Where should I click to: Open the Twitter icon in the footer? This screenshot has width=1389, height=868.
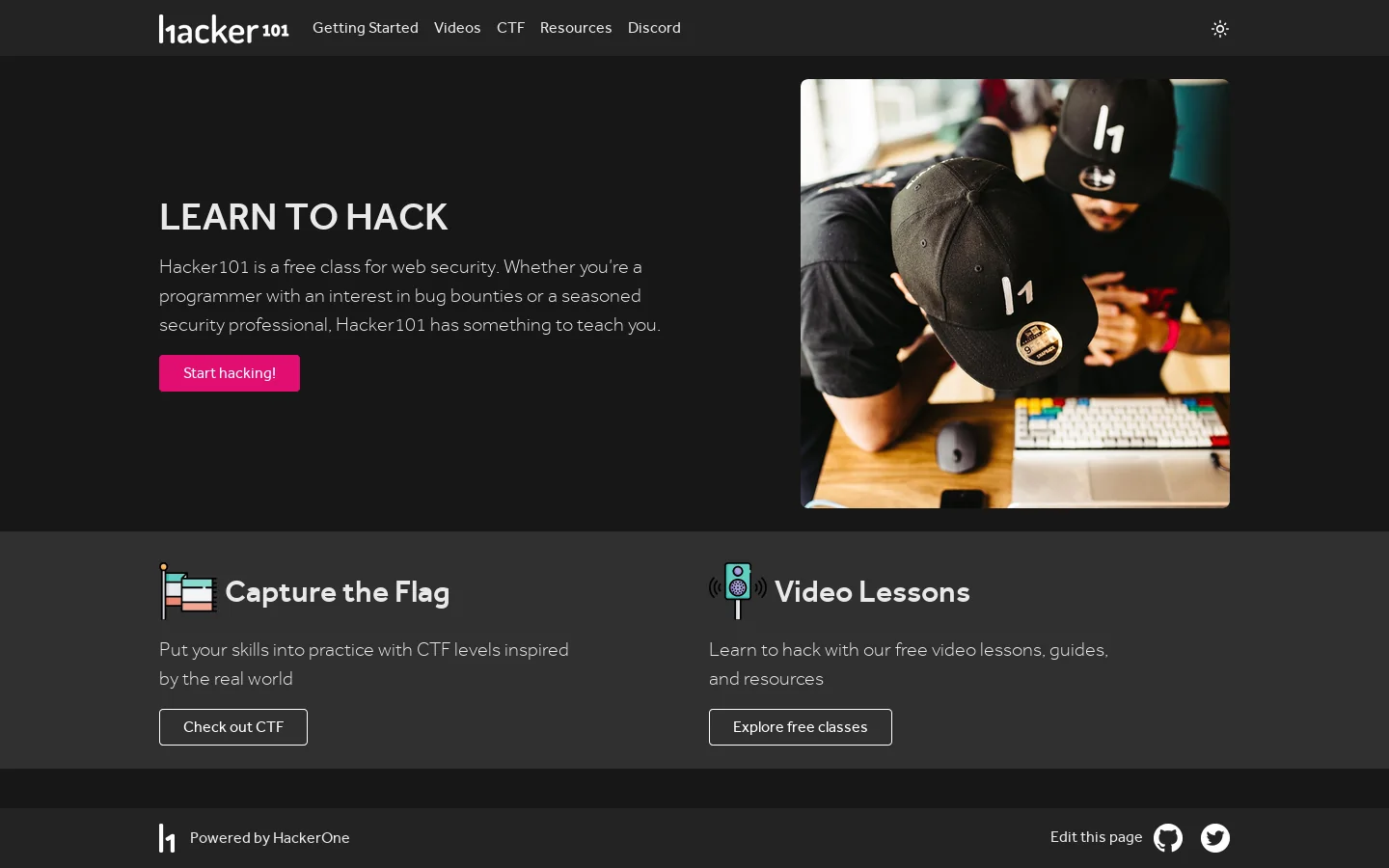tap(1215, 838)
